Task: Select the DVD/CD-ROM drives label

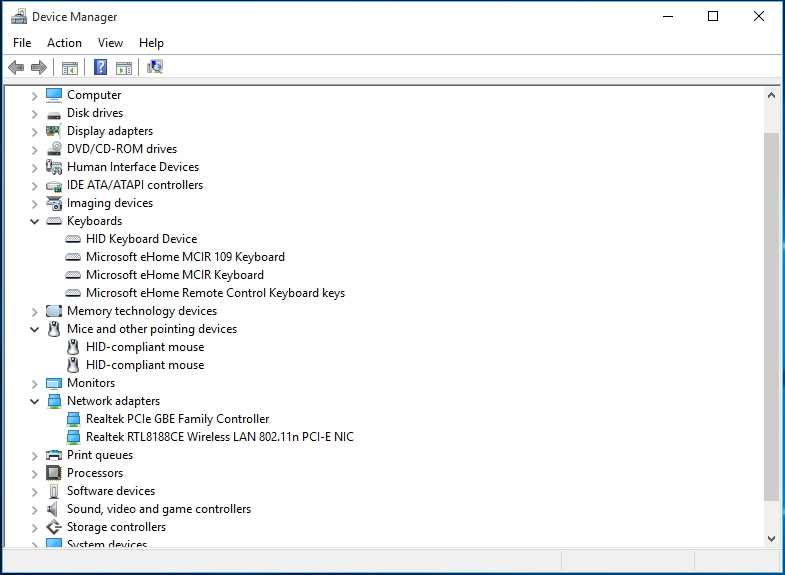Action: pos(122,149)
